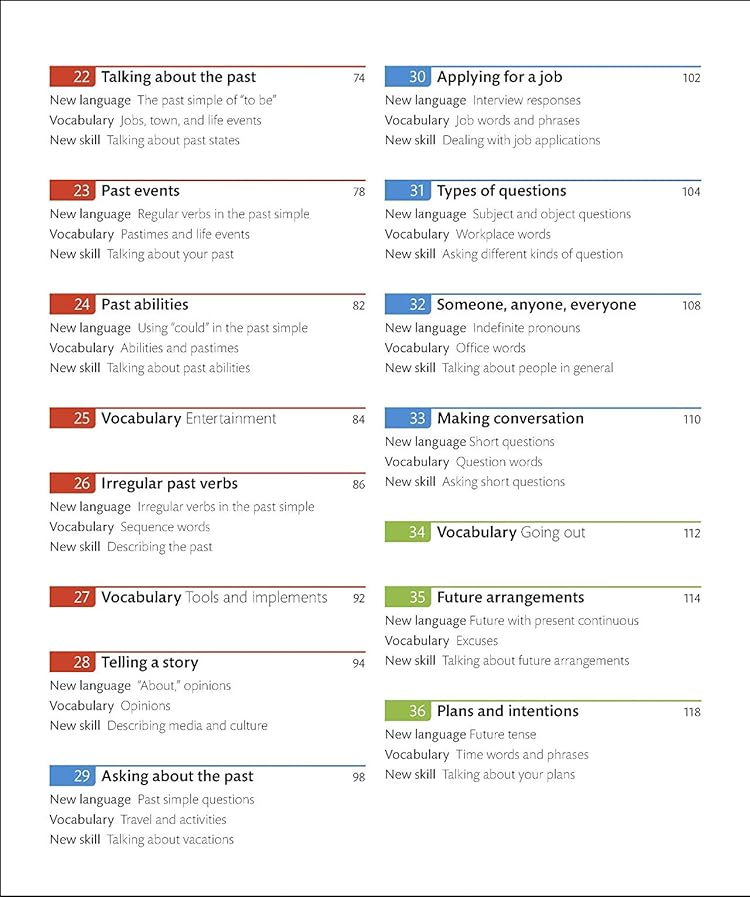The image size is (750, 897).
Task: Select the red number 27 badge
Action: coord(72,598)
